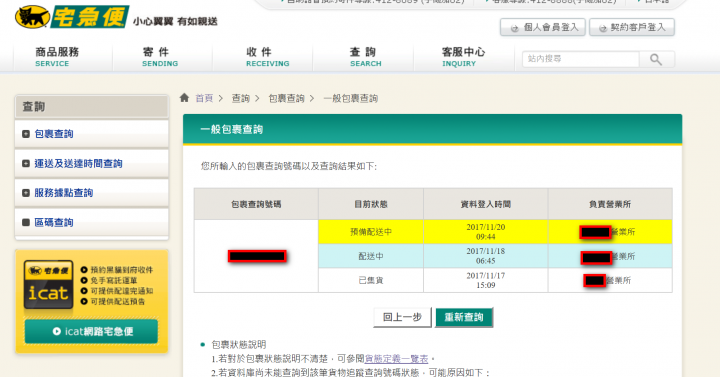Click square icon beside 區碼查詢

pyautogui.click(x=26, y=223)
